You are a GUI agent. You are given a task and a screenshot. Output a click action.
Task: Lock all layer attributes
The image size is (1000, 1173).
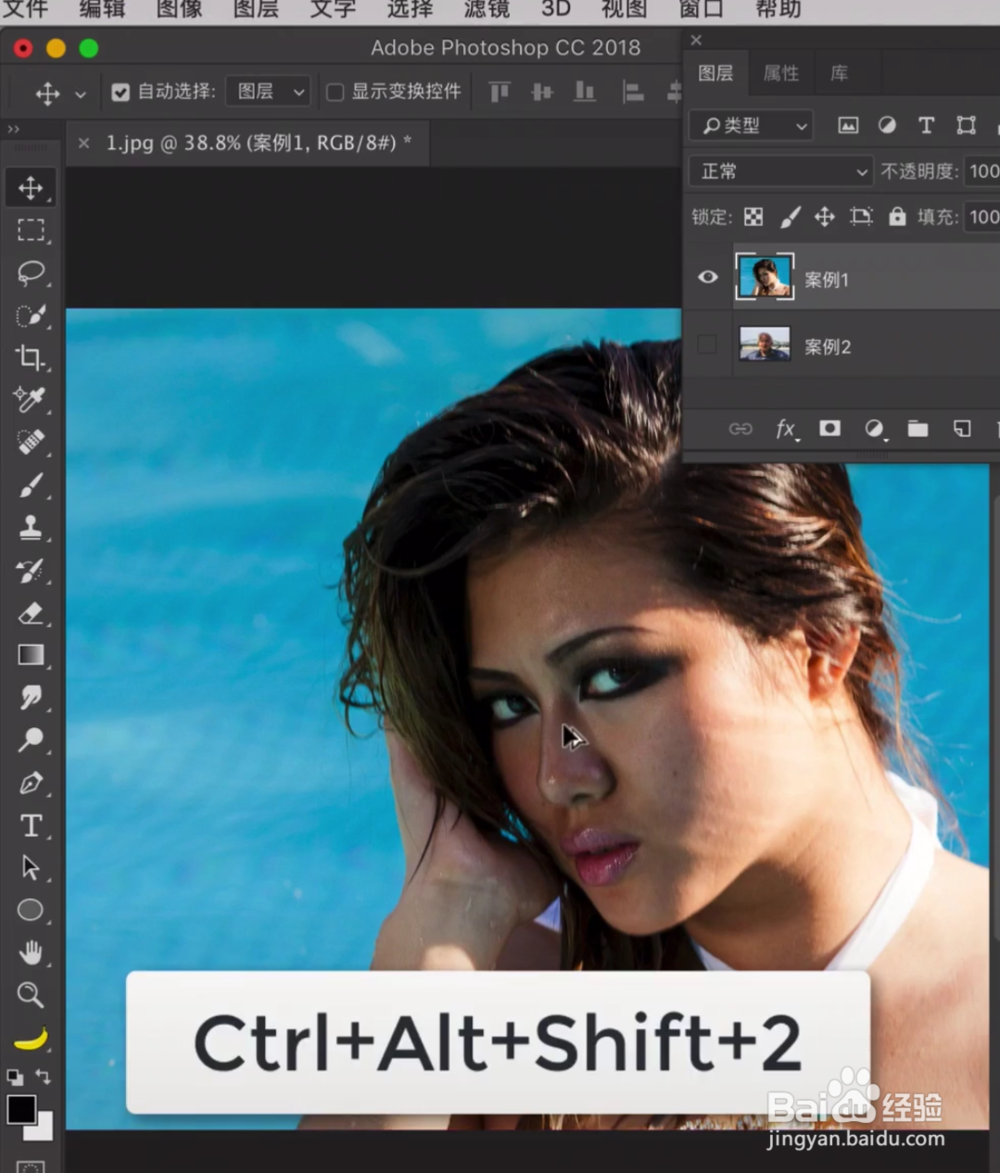897,217
